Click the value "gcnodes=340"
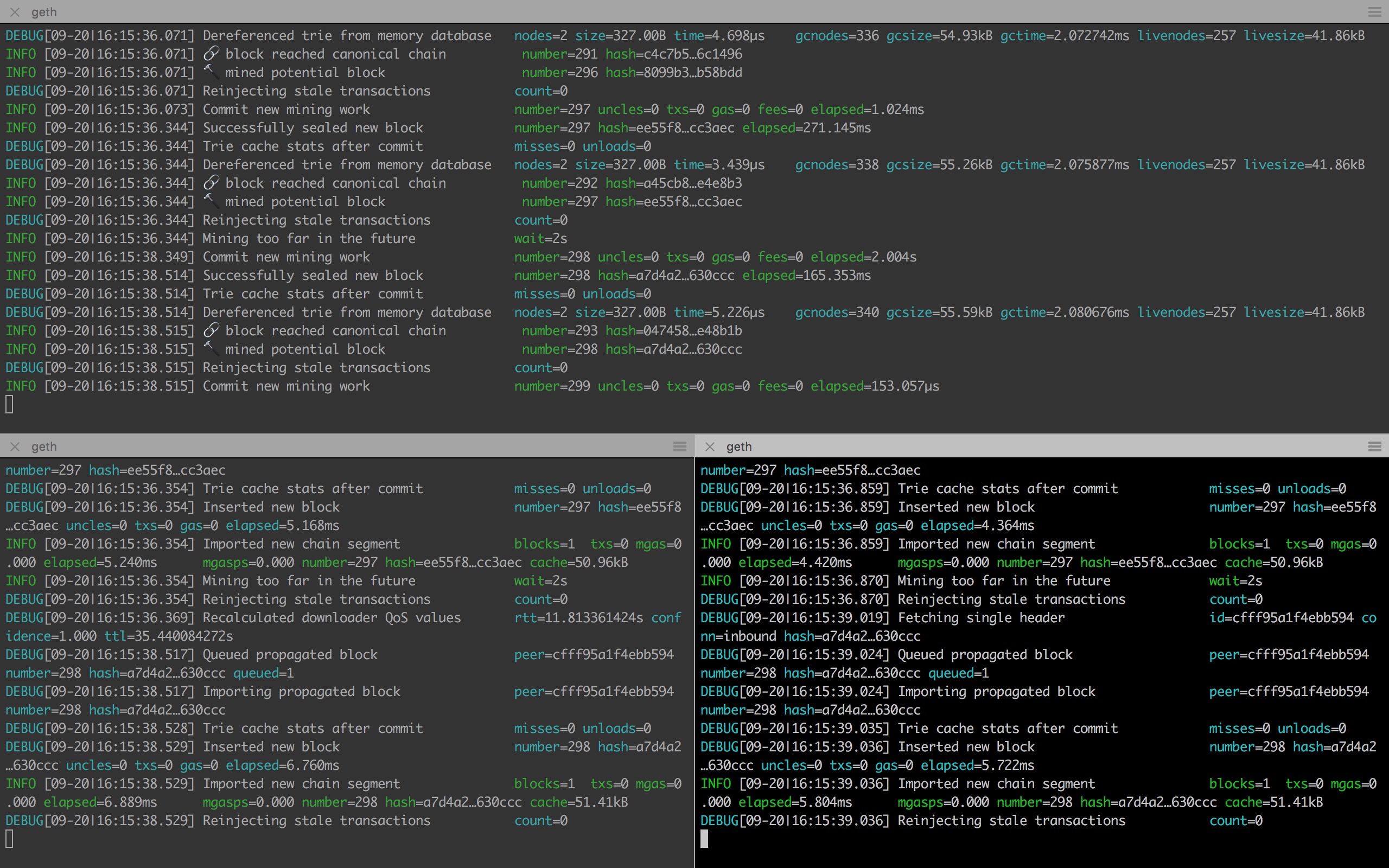The height and width of the screenshot is (868, 1389). (x=837, y=312)
